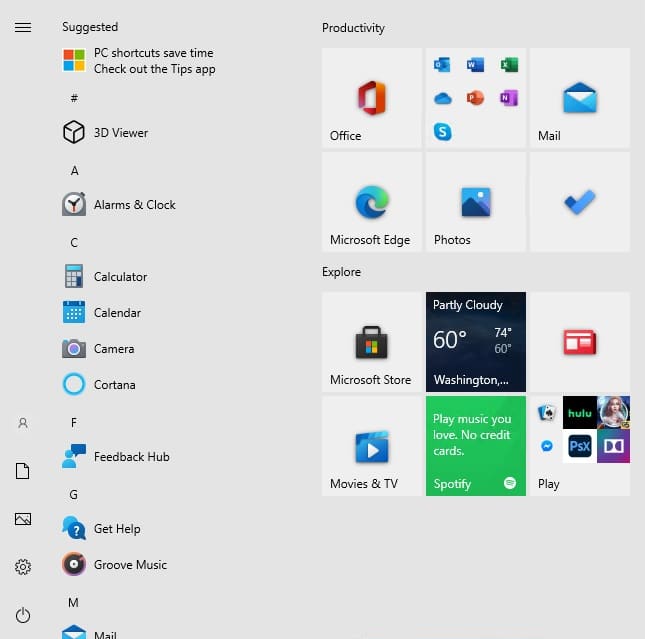Open Photoshop Express in the Play tile
The height and width of the screenshot is (639, 645).
[x=580, y=446]
